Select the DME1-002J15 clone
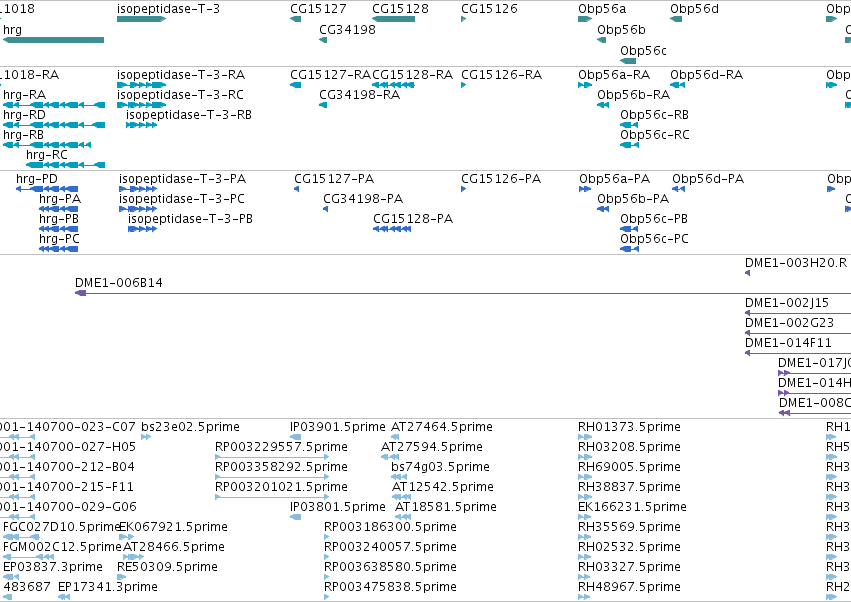This screenshot has width=851, height=602. click(798, 313)
